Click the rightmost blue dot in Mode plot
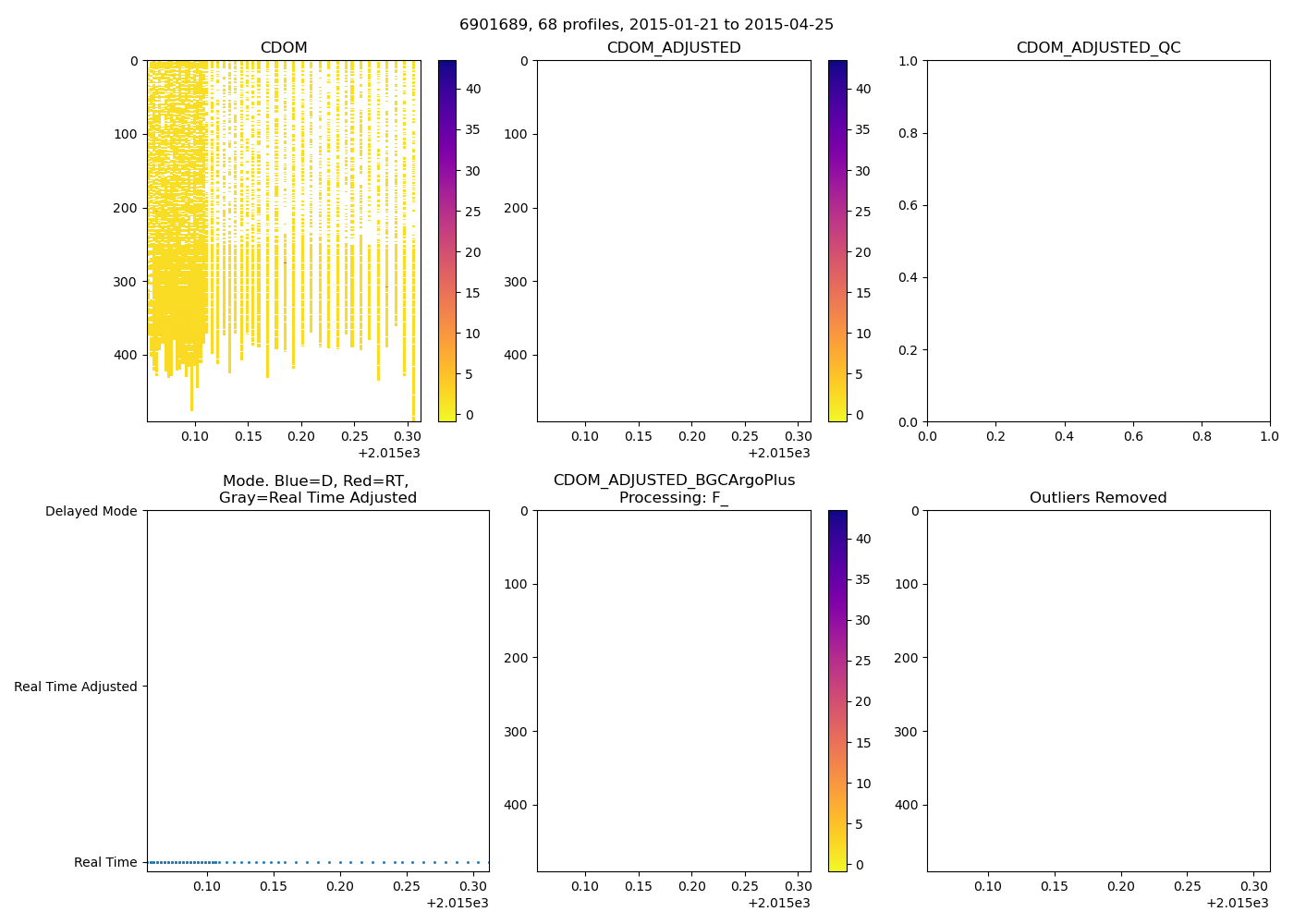This screenshot has width=1294, height=924. click(x=487, y=862)
